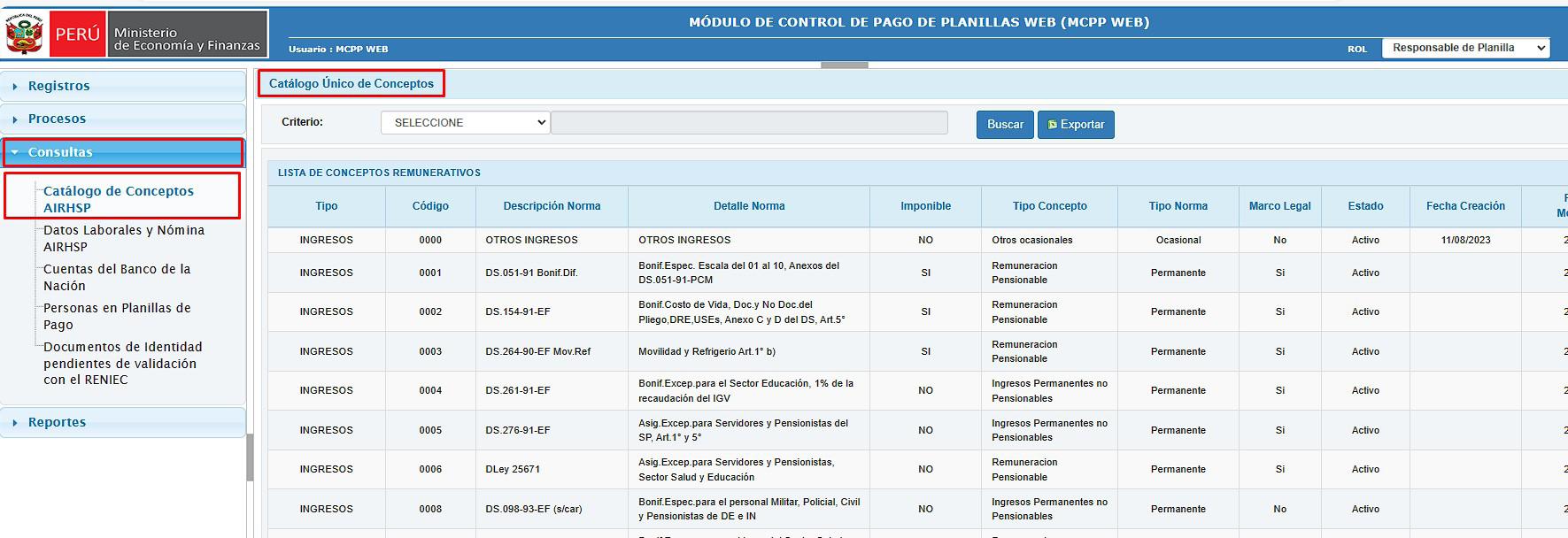Click the Marco Legal column header
1568x538 pixels.
click(x=1279, y=206)
